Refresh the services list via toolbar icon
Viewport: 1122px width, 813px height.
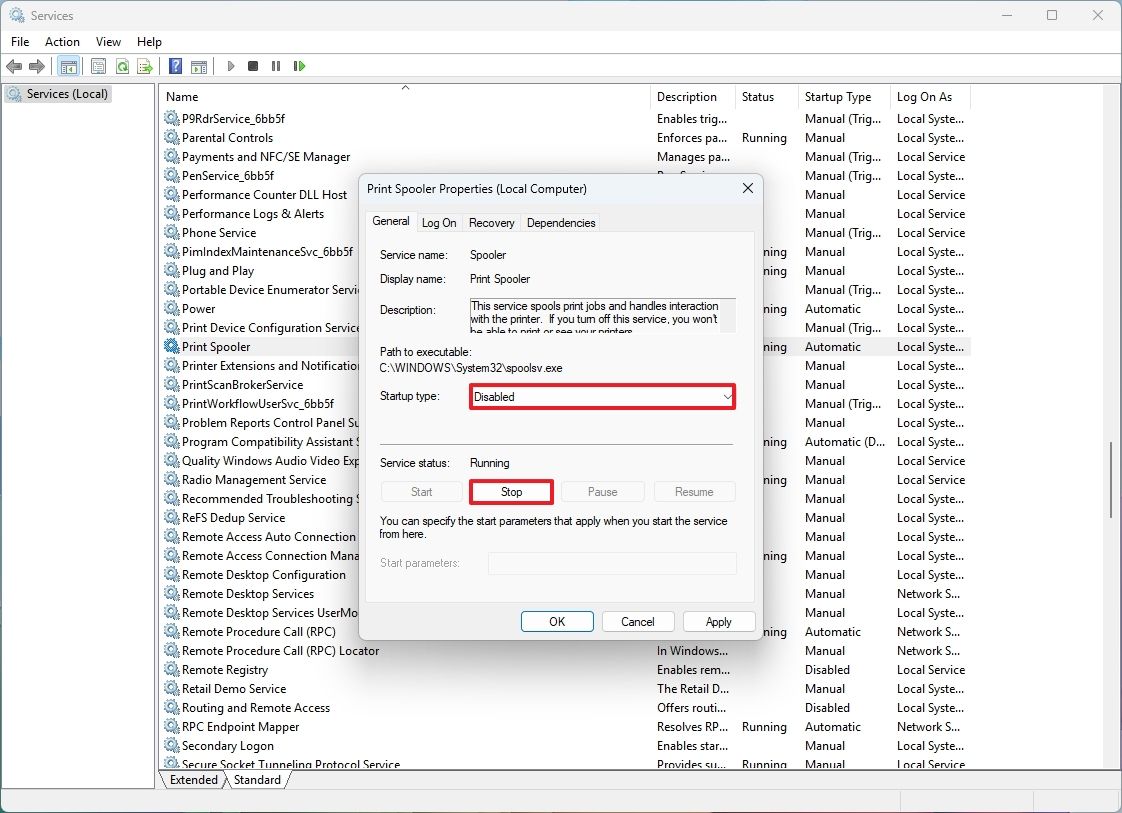click(x=122, y=66)
